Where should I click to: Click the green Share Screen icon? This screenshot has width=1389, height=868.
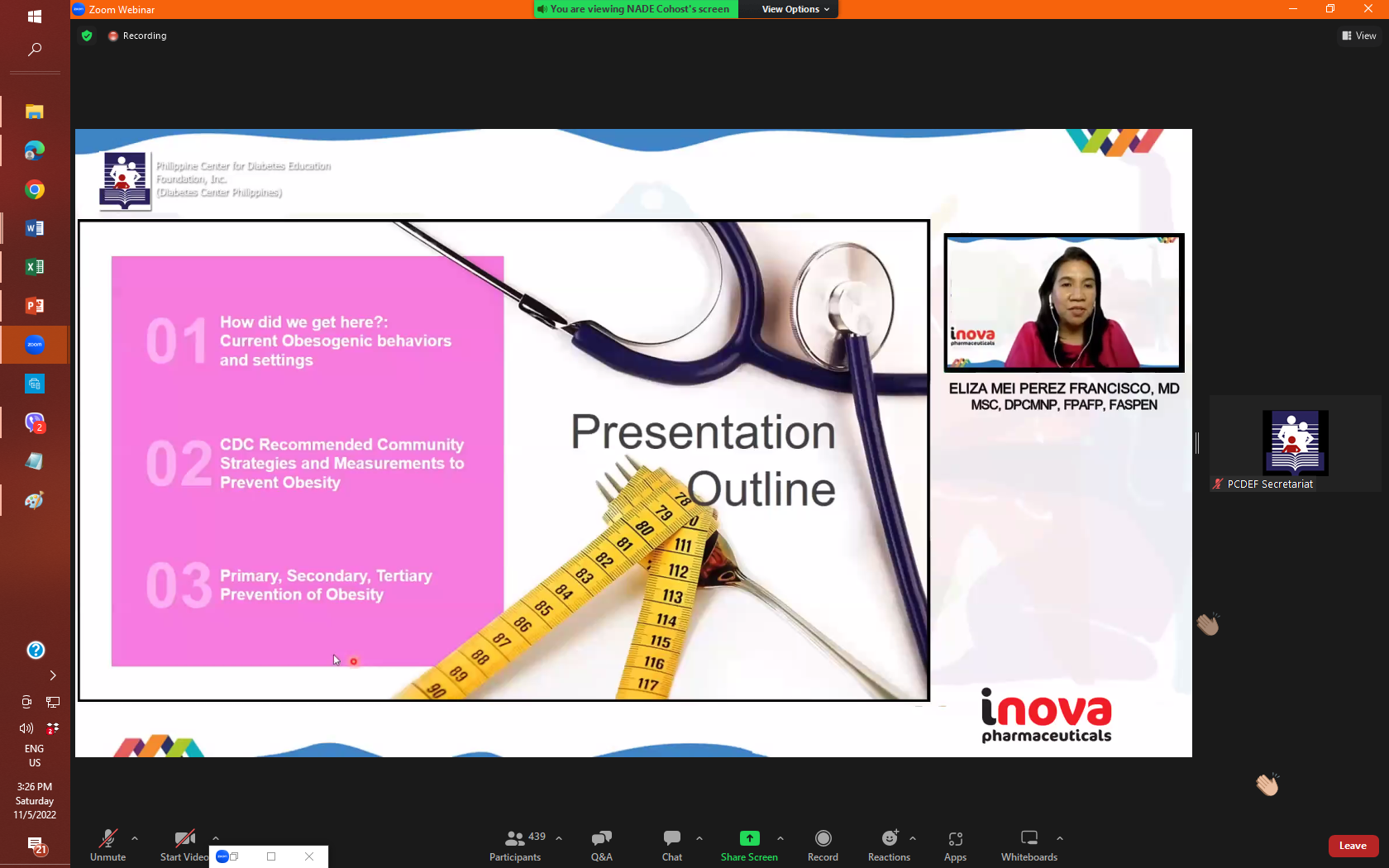click(x=749, y=838)
